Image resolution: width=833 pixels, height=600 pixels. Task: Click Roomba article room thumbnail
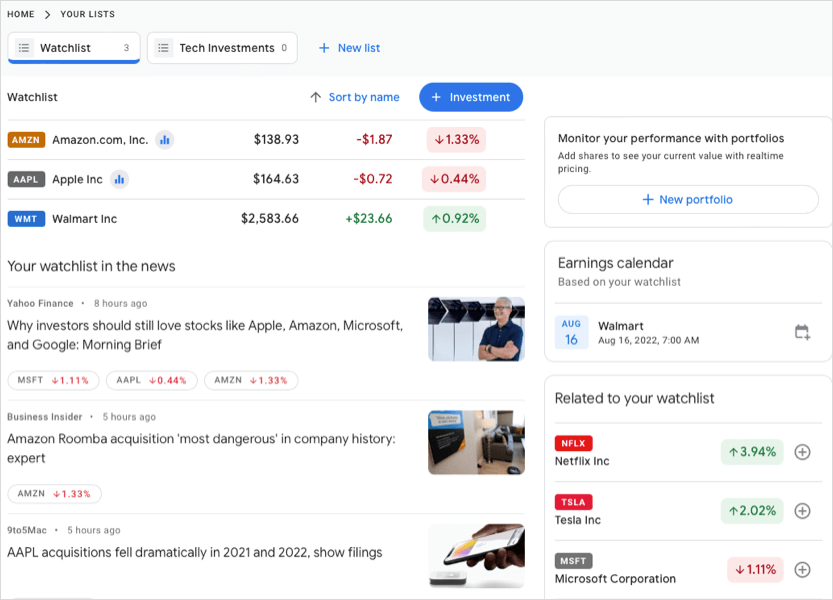coord(476,442)
